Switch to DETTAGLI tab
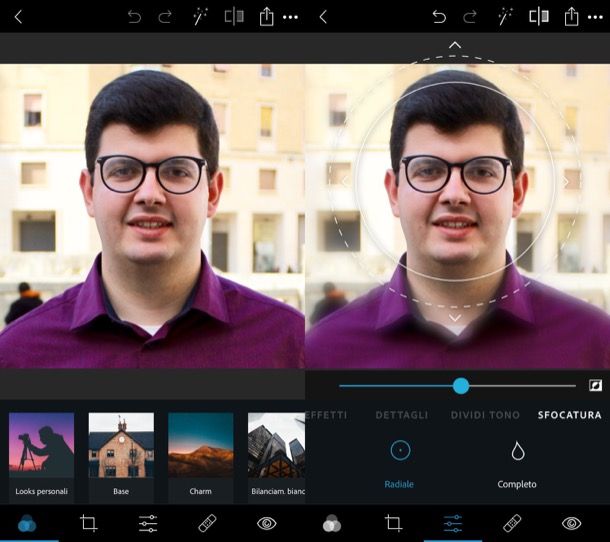 [x=402, y=415]
